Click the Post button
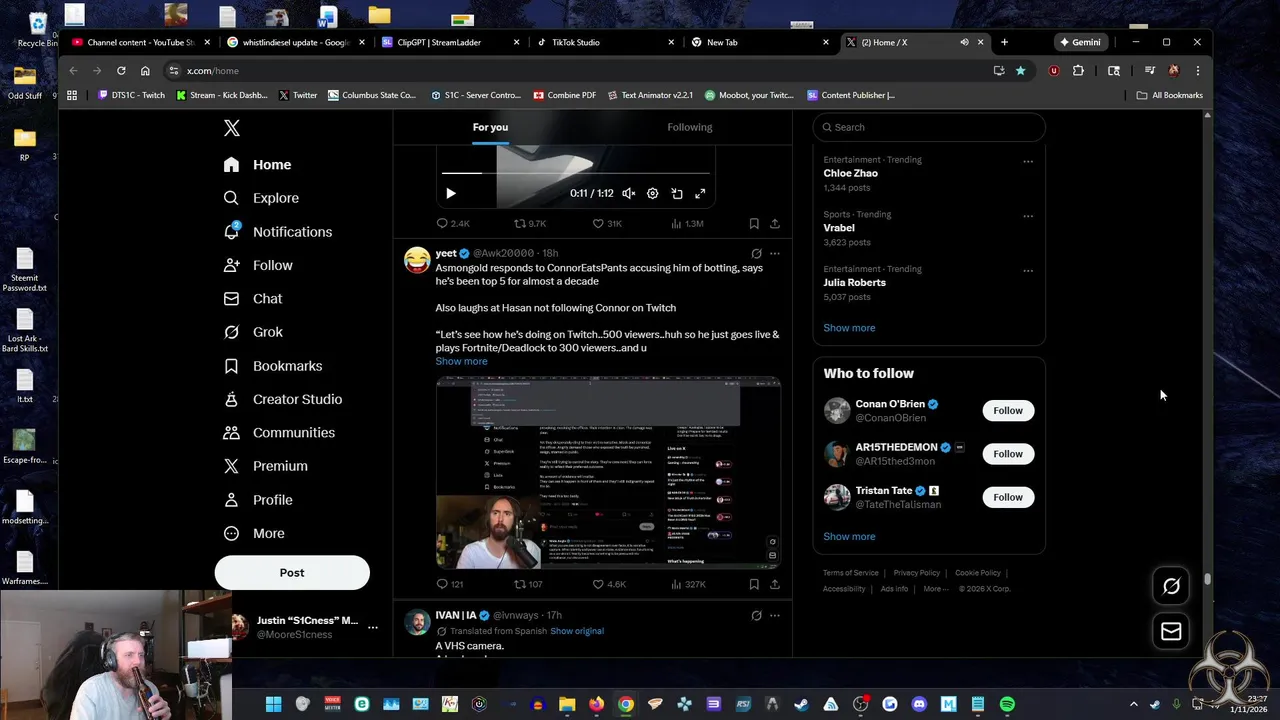The width and height of the screenshot is (1280, 720). [292, 573]
